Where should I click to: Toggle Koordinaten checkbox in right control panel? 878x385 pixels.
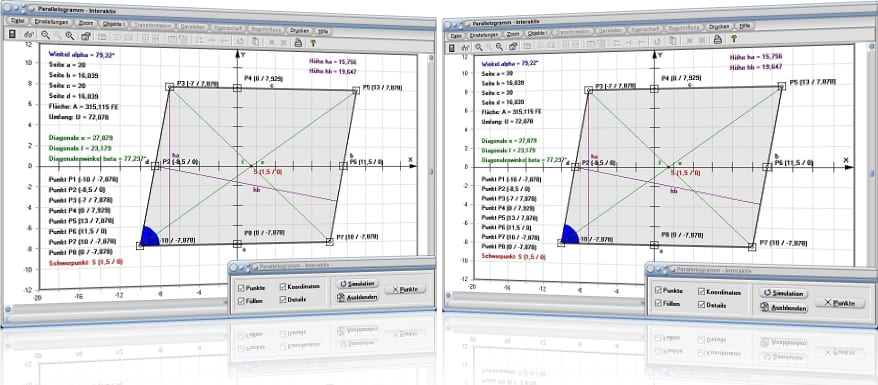tap(702, 292)
